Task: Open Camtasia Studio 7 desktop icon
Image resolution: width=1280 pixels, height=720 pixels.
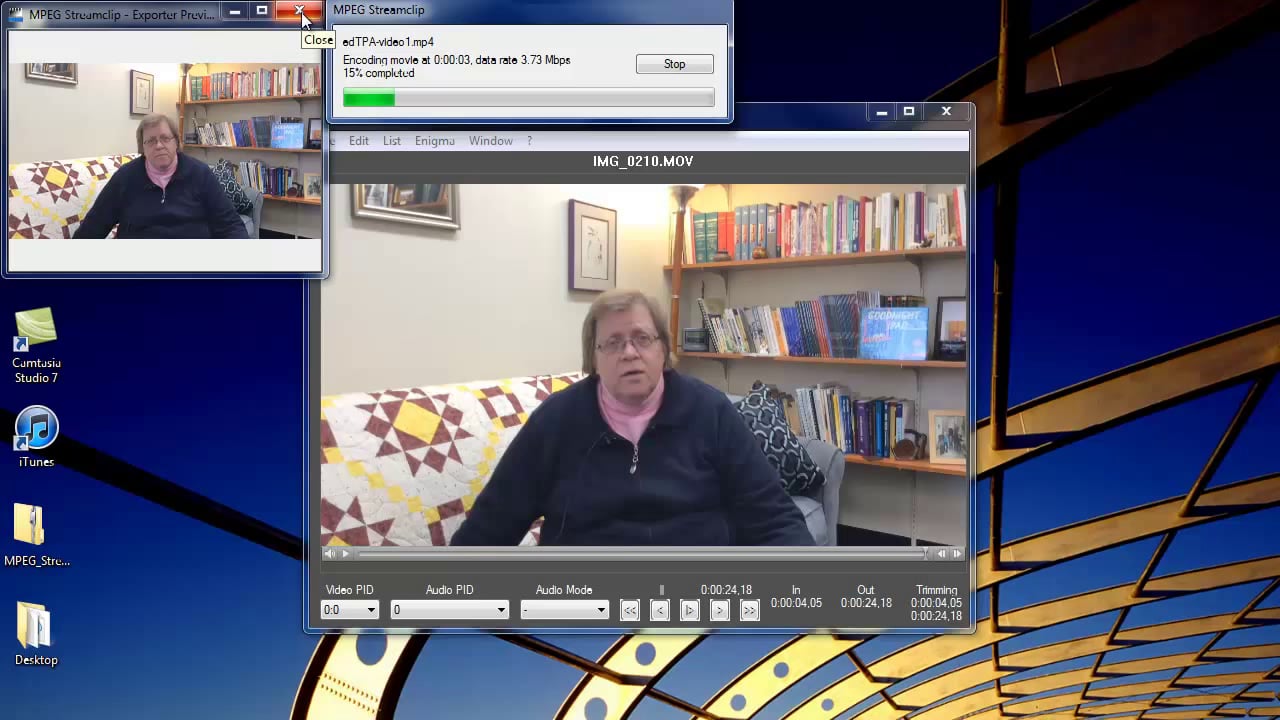Action: coord(36,345)
